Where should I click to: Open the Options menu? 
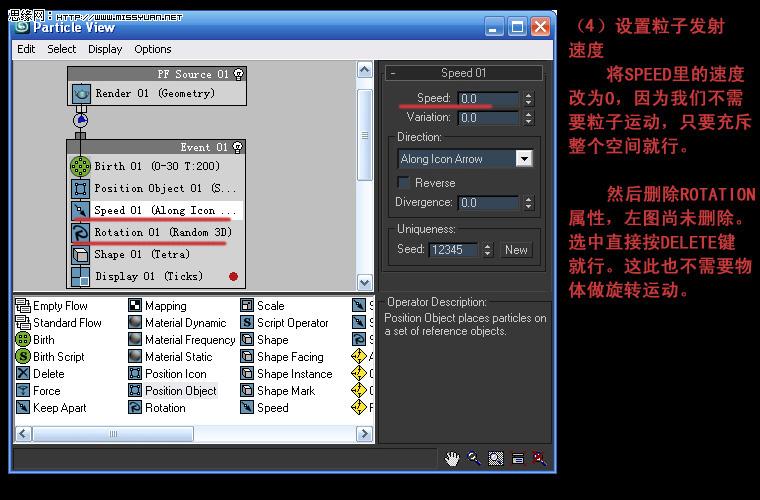(x=153, y=49)
